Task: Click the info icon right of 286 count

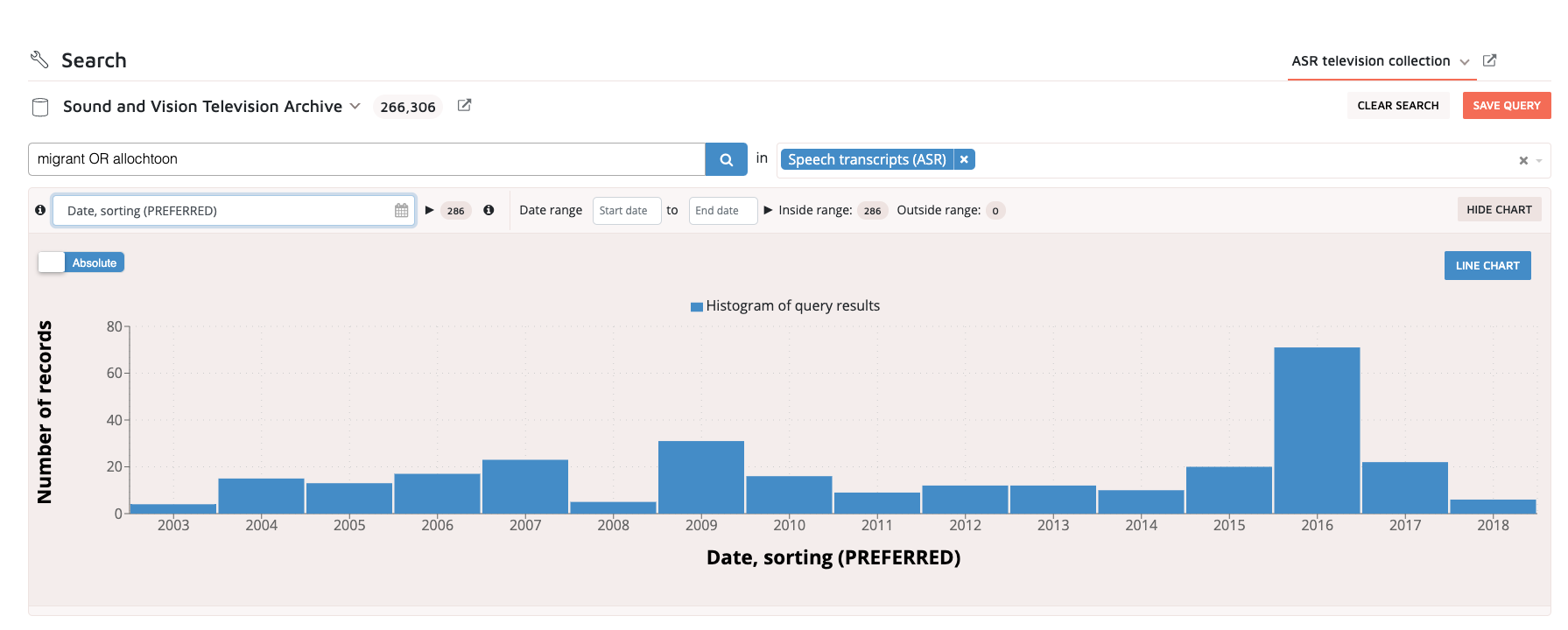Action: click(489, 210)
